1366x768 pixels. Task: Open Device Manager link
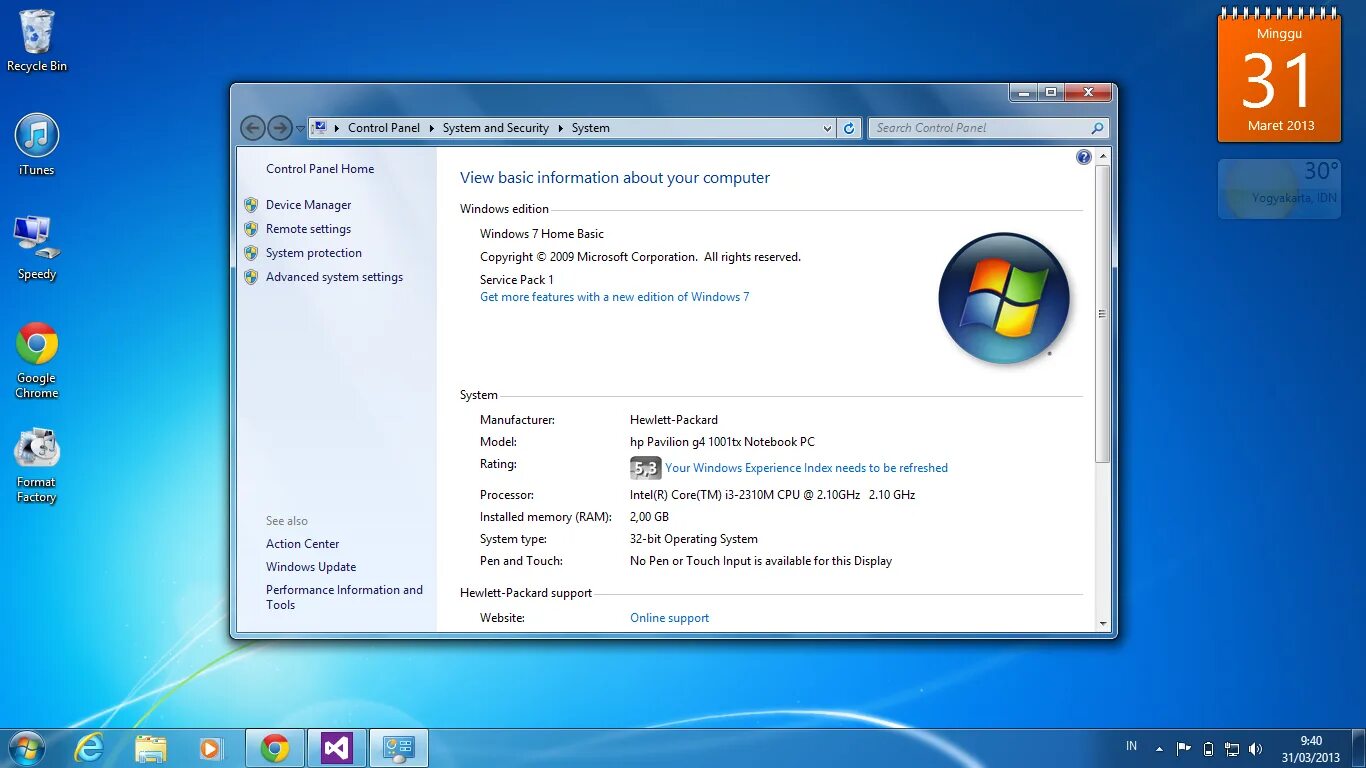(x=309, y=205)
